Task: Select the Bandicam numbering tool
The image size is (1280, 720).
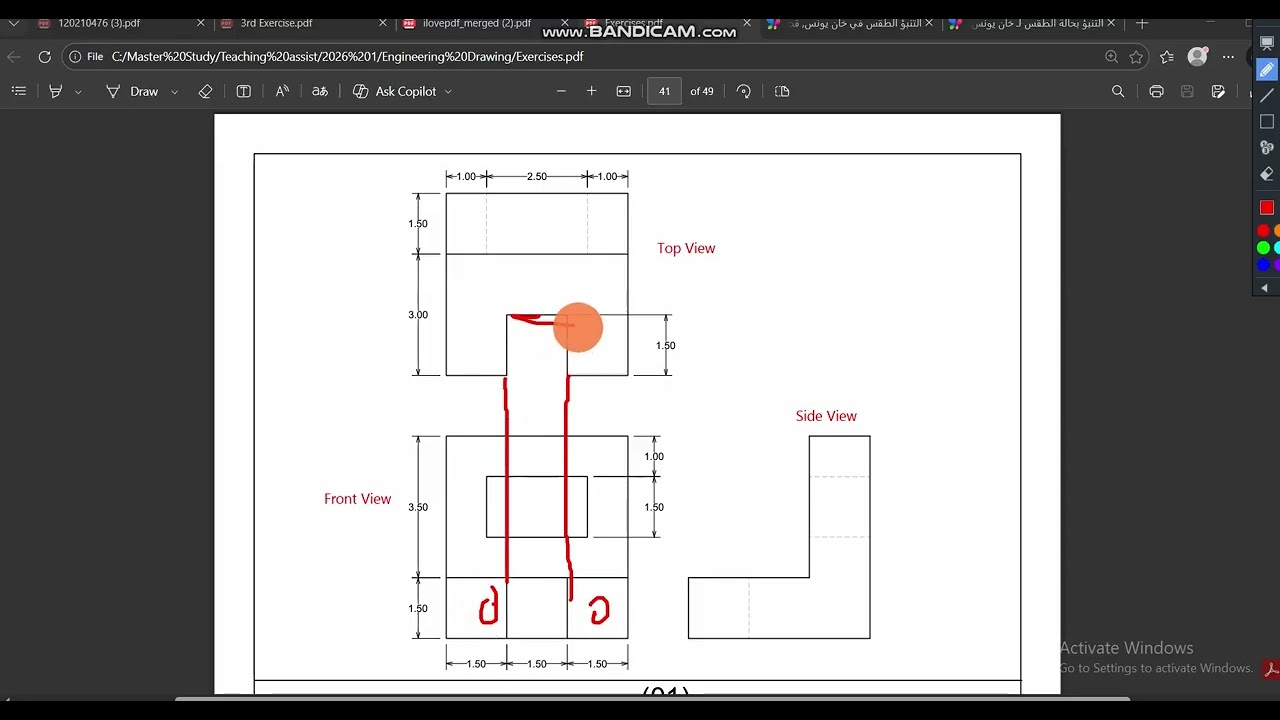Action: [x=1267, y=148]
